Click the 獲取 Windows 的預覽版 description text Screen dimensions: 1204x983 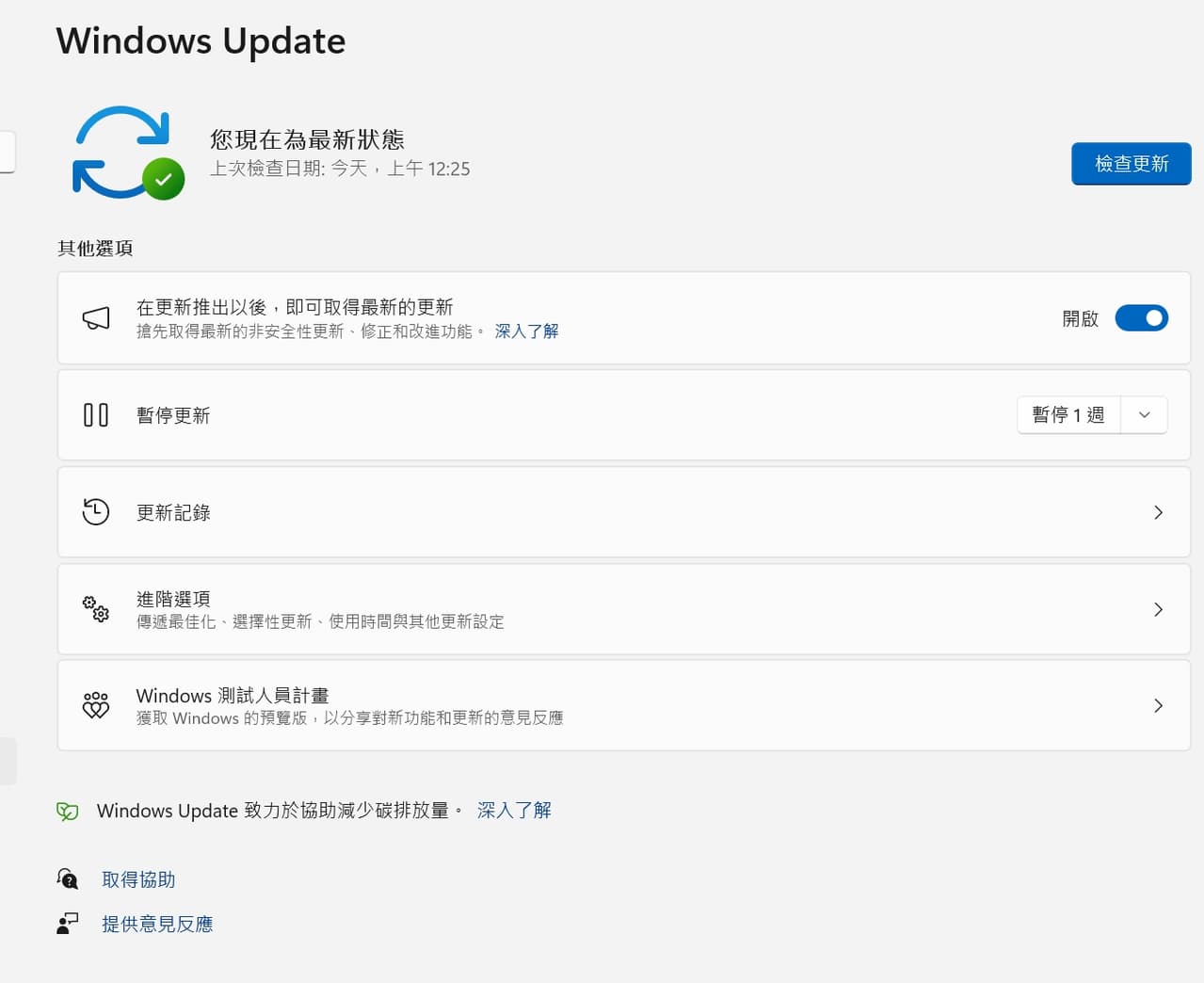(x=350, y=717)
